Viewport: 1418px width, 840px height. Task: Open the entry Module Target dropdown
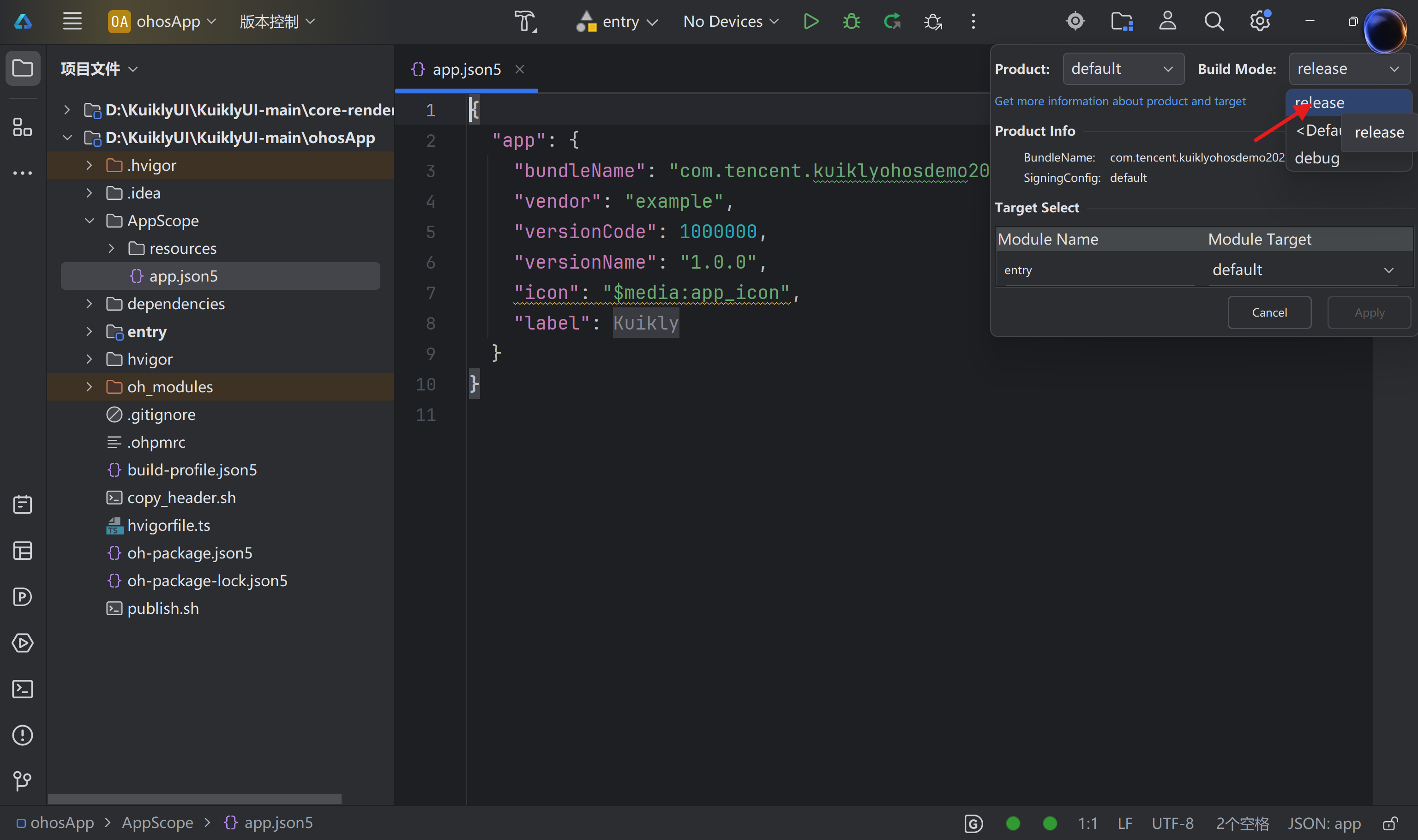pyautogui.click(x=1303, y=270)
